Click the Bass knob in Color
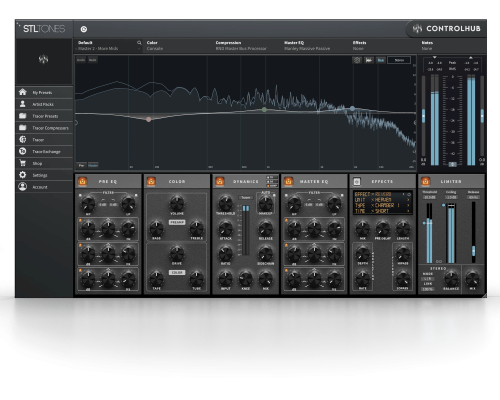500x400 pixels. (x=156, y=229)
